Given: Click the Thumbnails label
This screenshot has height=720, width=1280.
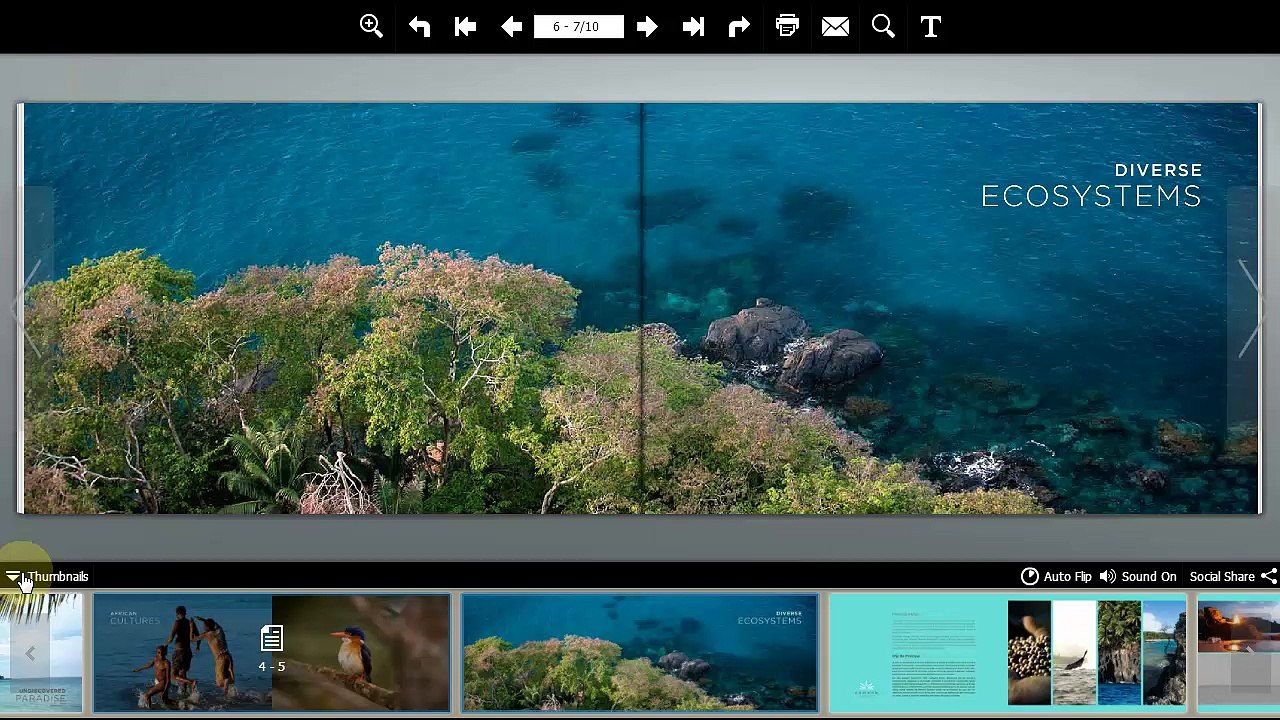Looking at the screenshot, I should 58,577.
